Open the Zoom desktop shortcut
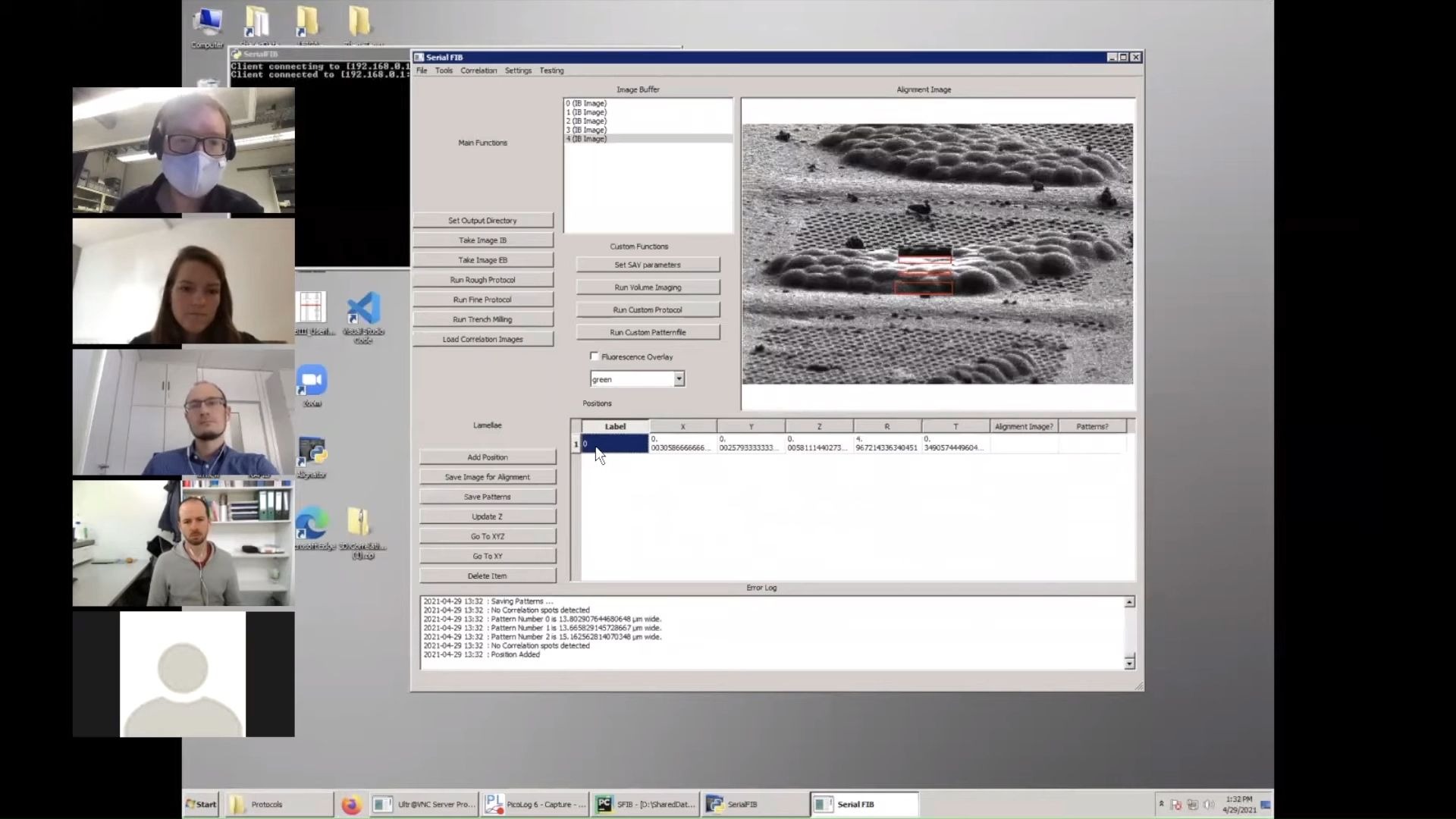This screenshot has width=1456, height=819. [x=312, y=386]
